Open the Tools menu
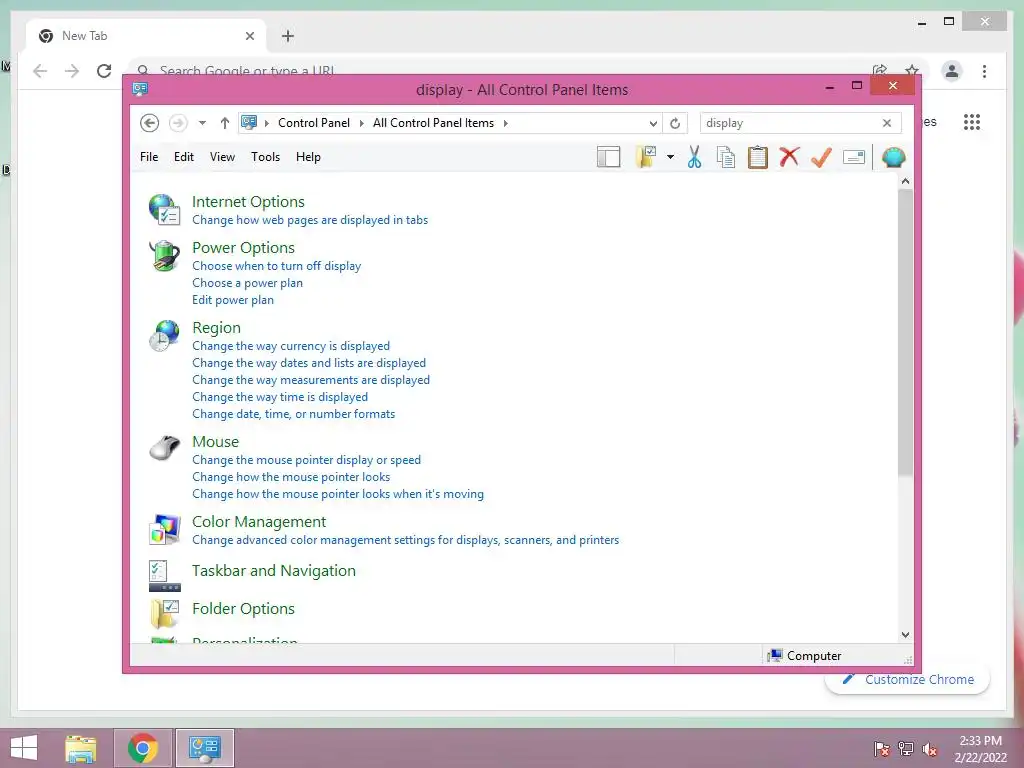 coord(265,157)
